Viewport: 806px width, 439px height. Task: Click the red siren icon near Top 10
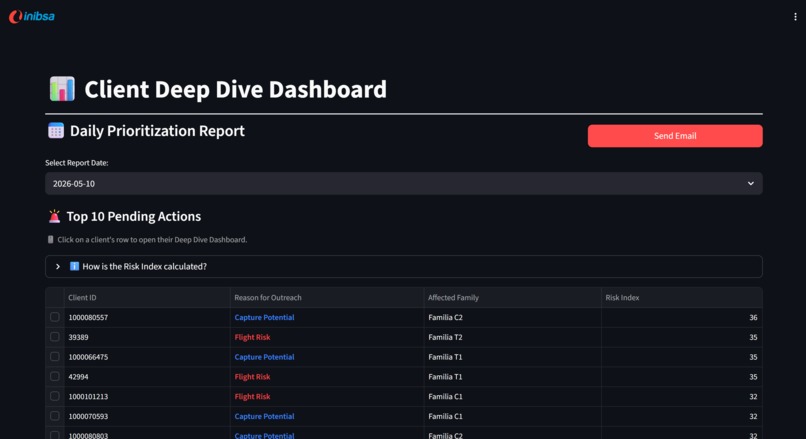tap(54, 216)
